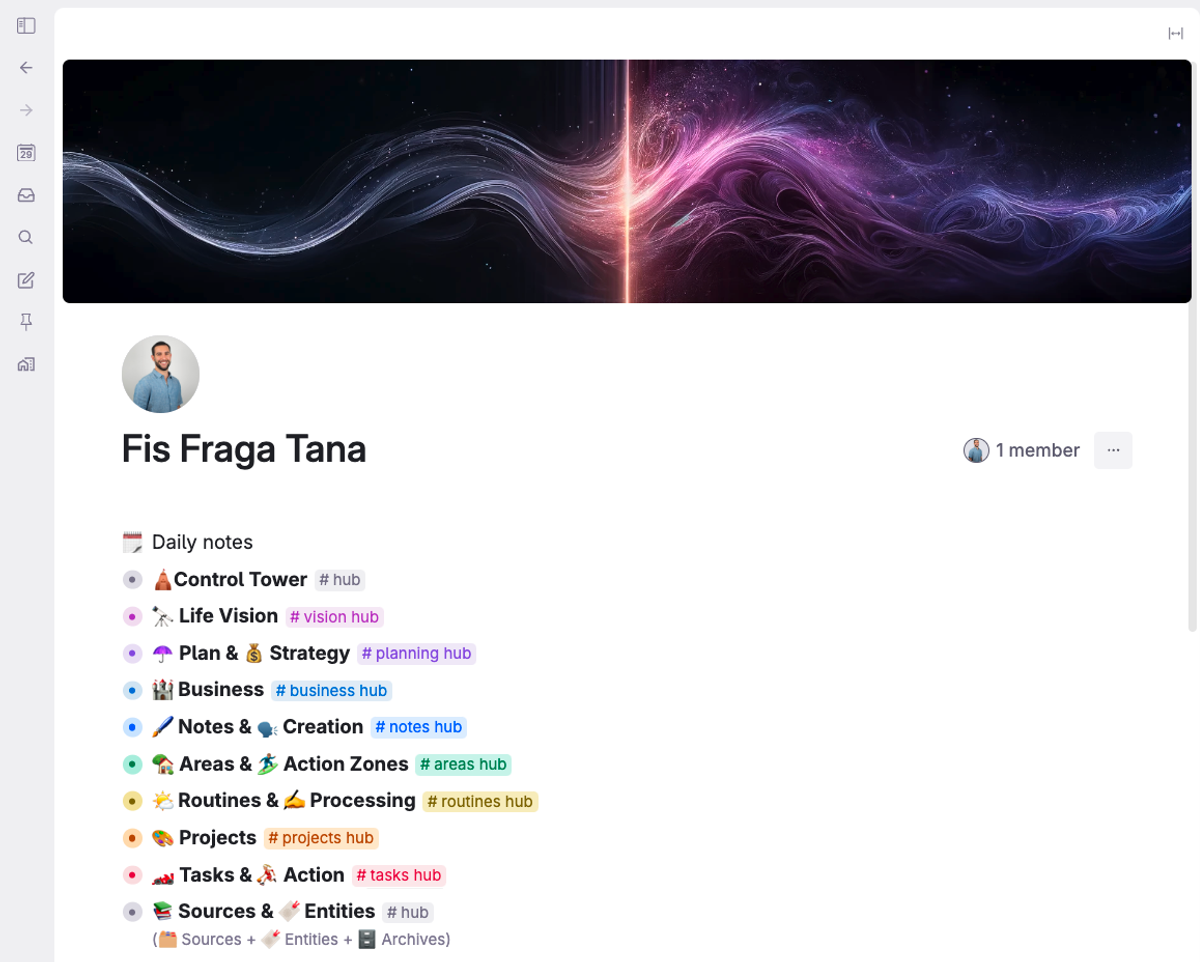The image size is (1200, 962).
Task: Toggle full-width page icon top right
Action: pyautogui.click(x=1176, y=34)
